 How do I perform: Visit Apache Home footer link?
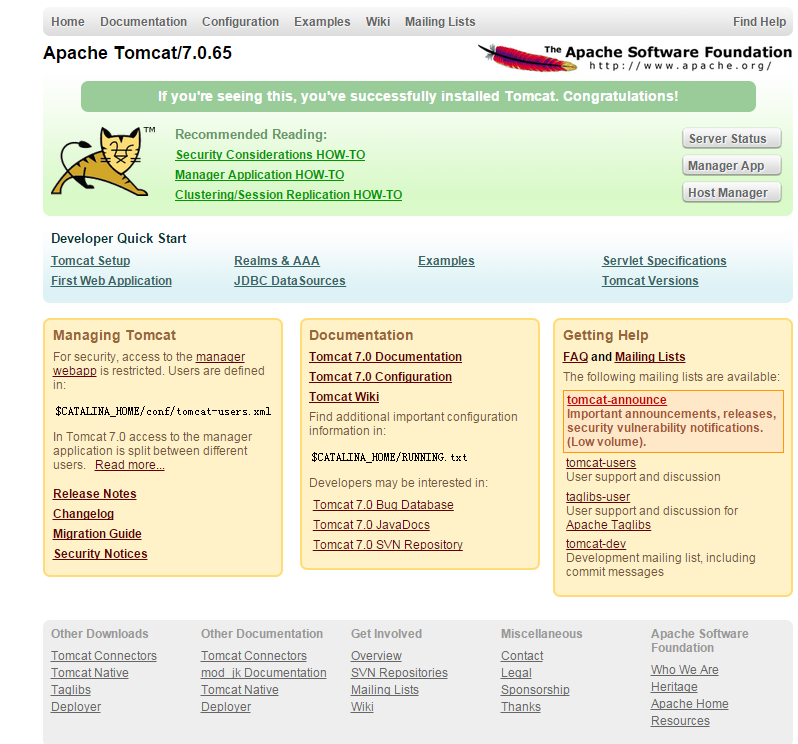690,704
